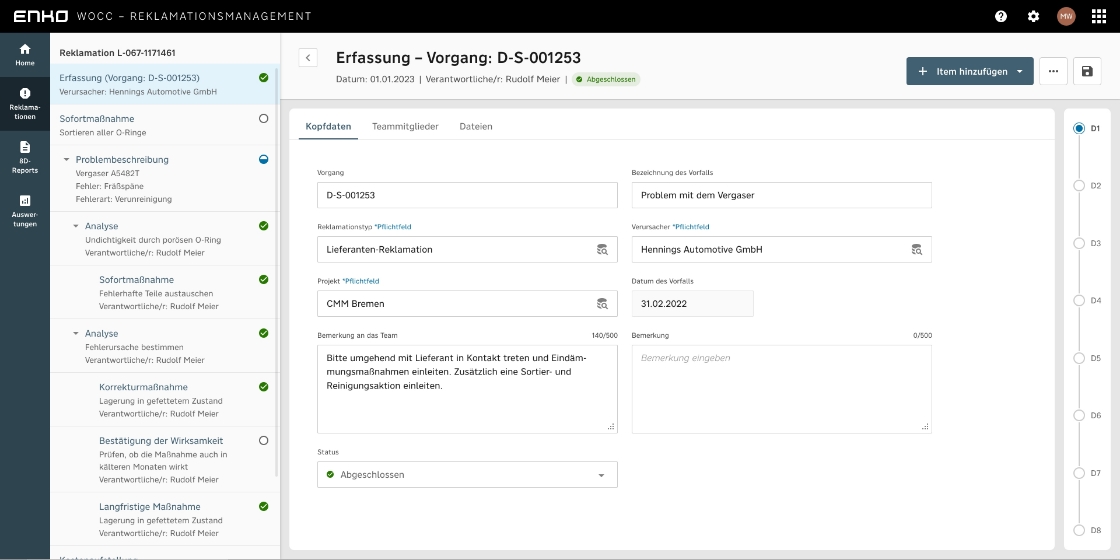This screenshot has width=1120, height=560.
Task: Open the apps grid launcher
Action: 1099,16
